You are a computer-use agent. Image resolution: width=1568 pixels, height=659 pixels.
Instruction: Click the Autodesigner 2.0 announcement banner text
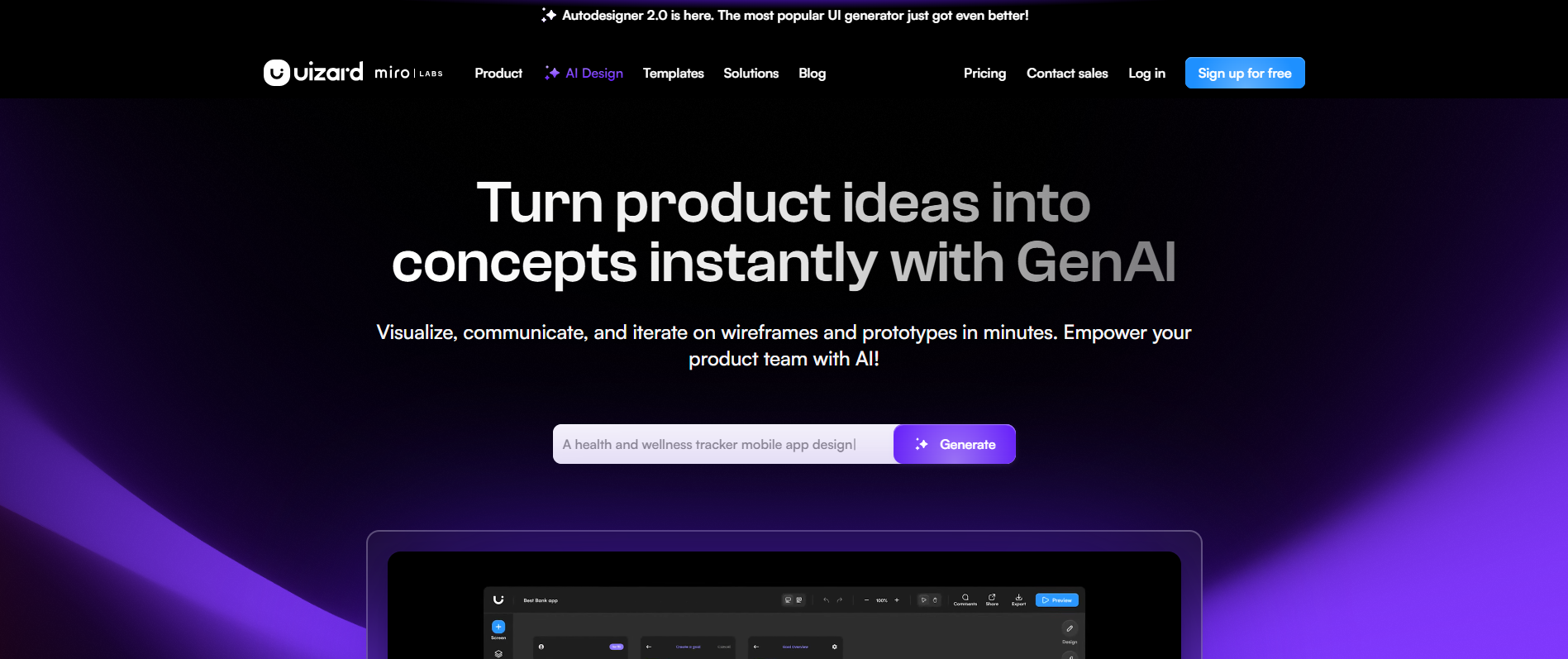pos(795,15)
